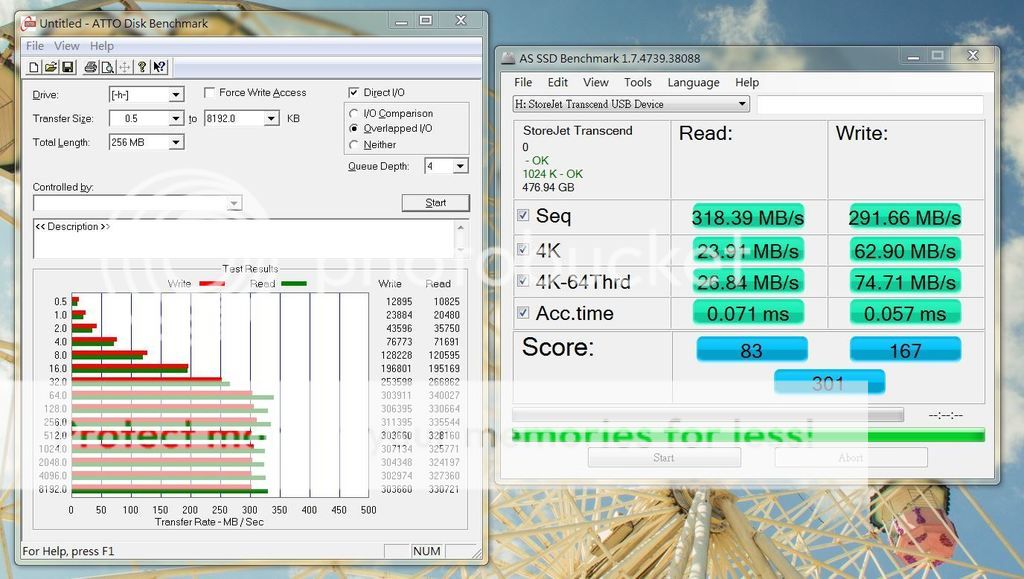Click the New document icon in ATTO toolbar
Image resolution: width=1024 pixels, height=579 pixels.
tap(34, 67)
